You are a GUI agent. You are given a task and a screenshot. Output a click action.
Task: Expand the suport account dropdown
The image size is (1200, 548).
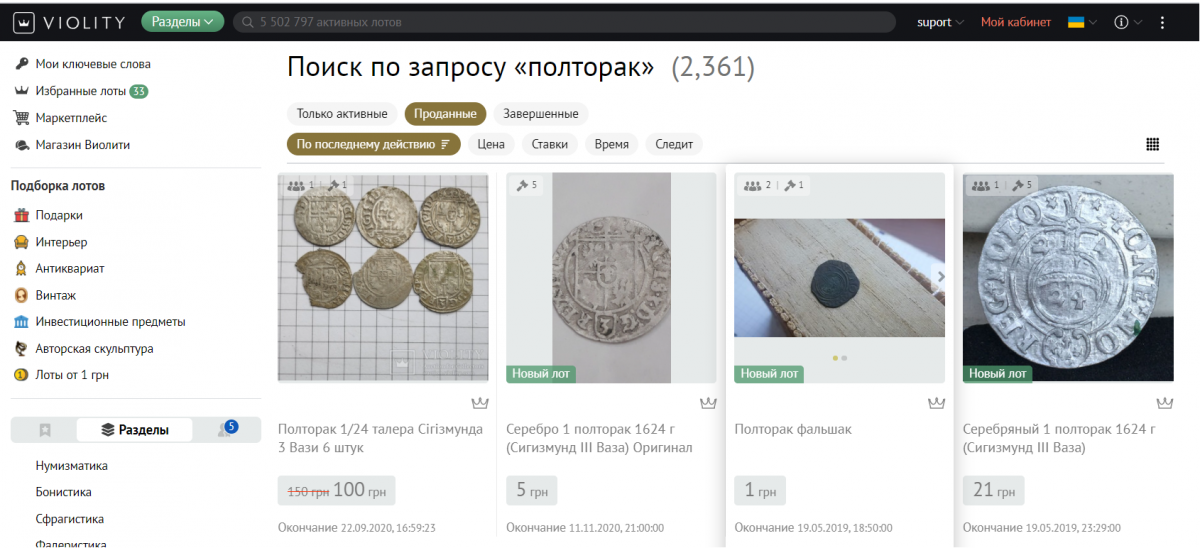point(940,22)
